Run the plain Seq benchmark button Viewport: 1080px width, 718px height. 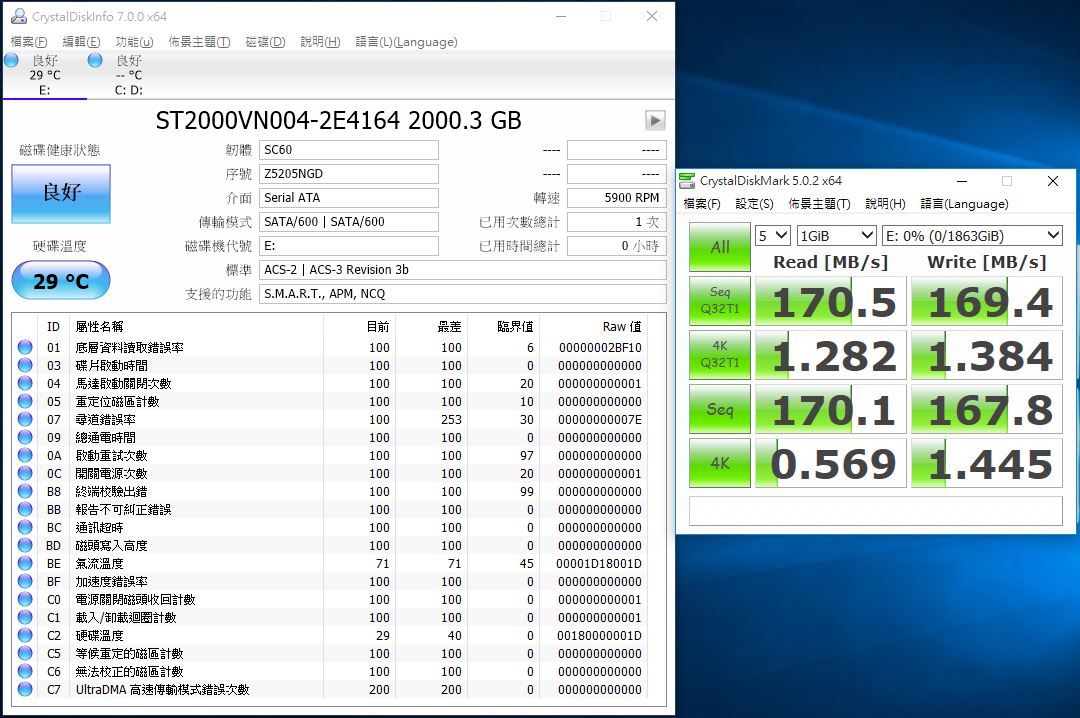point(720,409)
